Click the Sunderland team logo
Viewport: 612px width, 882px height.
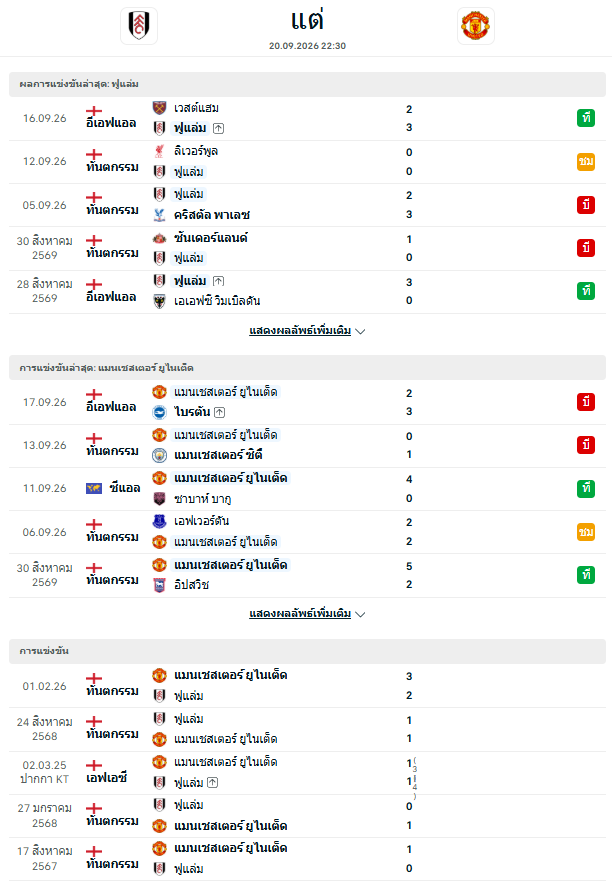(x=160, y=238)
